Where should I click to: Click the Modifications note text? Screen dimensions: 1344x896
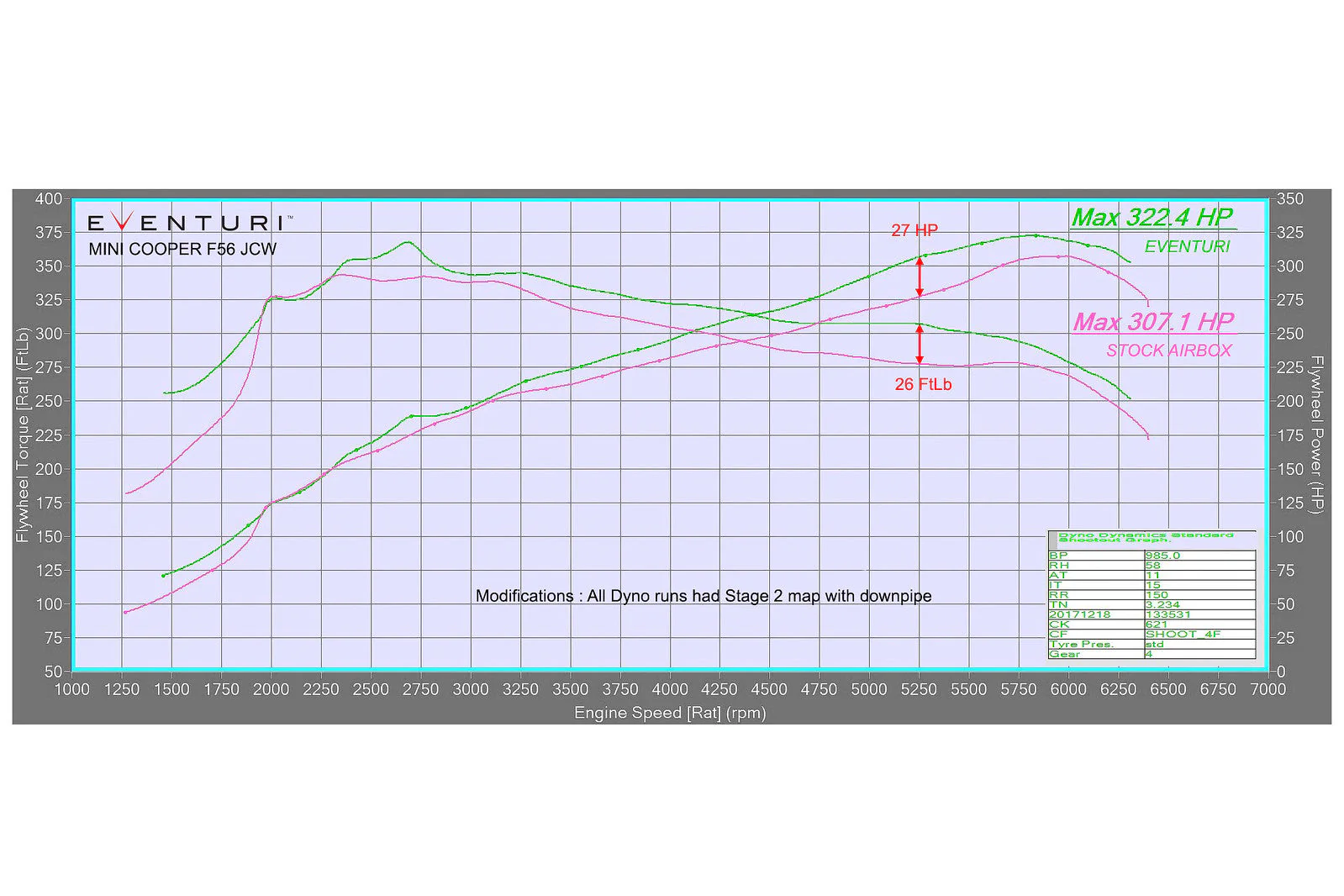tap(704, 596)
